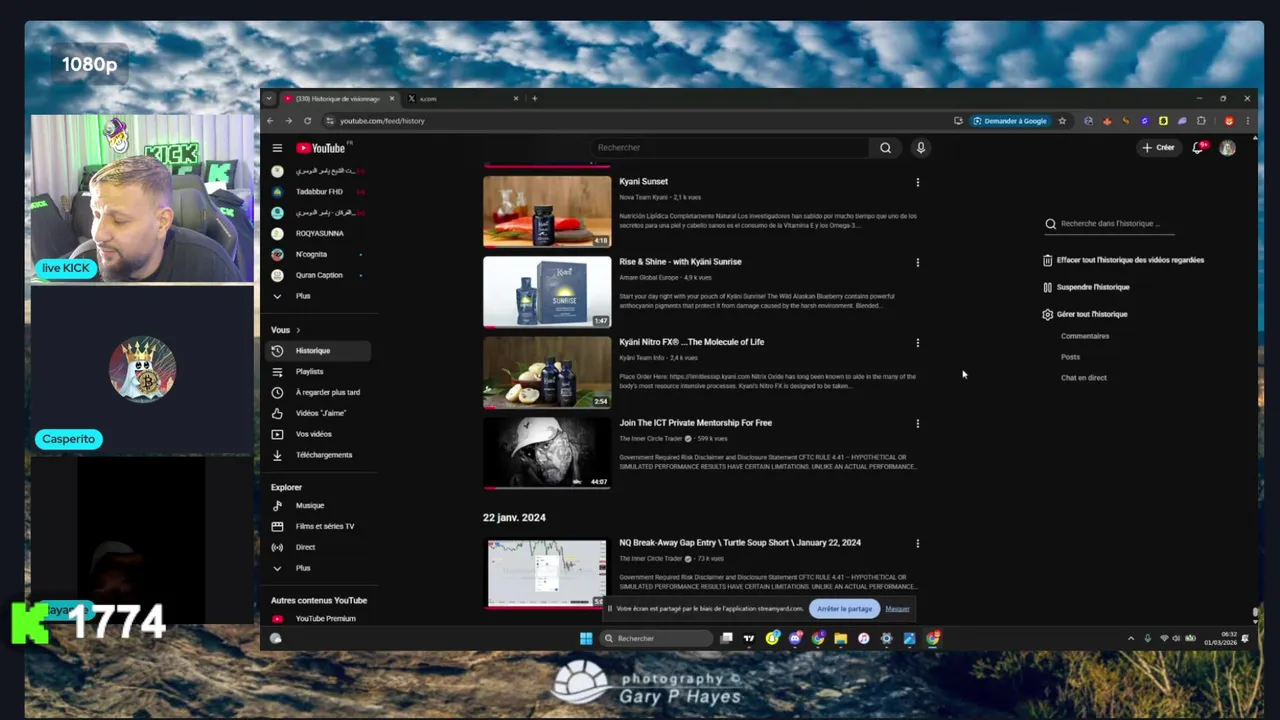Expand Plus under Explorer section
Image resolution: width=1280 pixels, height=720 pixels.
pyautogui.click(x=302, y=568)
